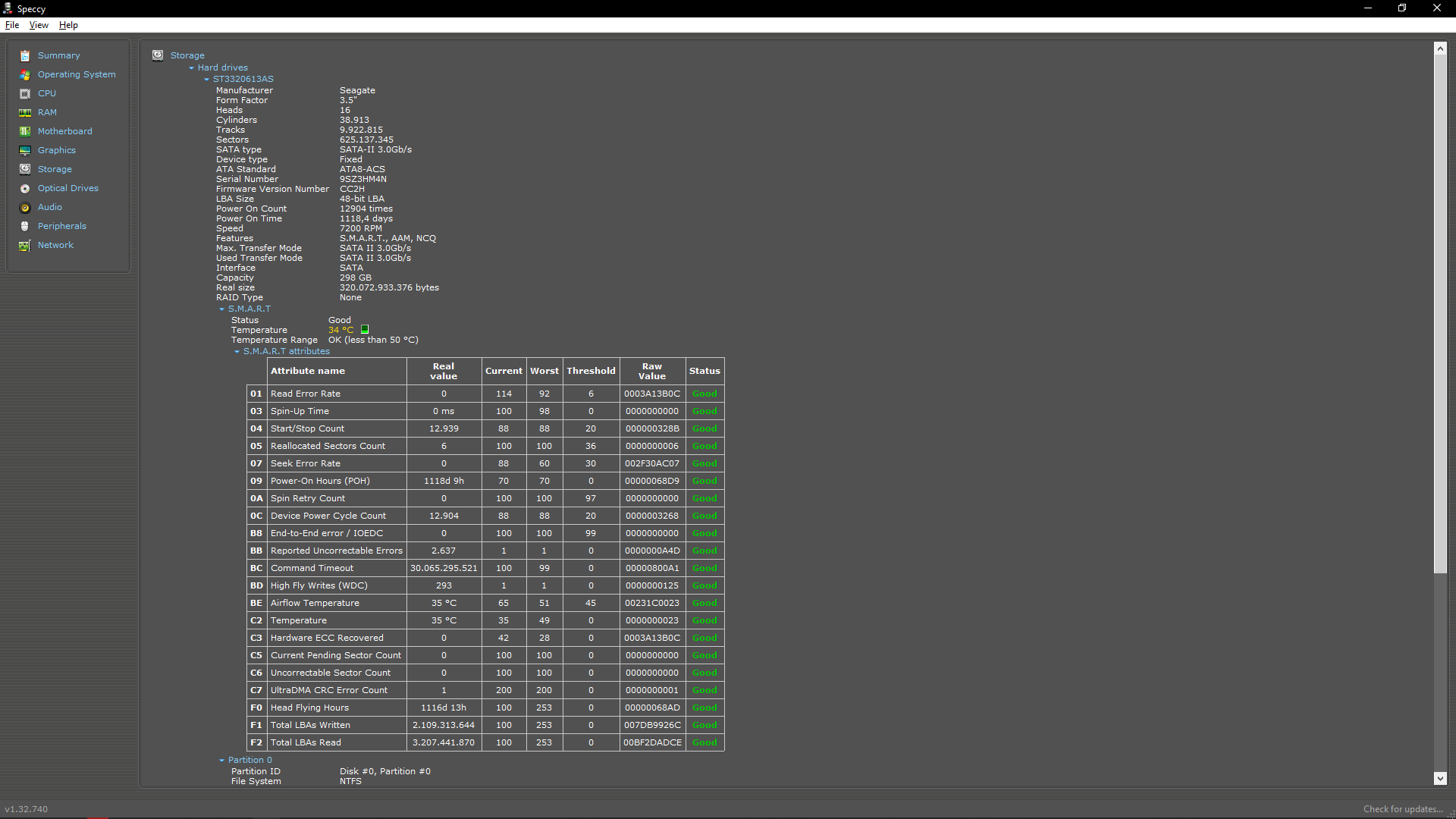Viewport: 1456px width, 819px height.
Task: Click the 320.072.933.376 bytes real size
Action: tap(389, 288)
